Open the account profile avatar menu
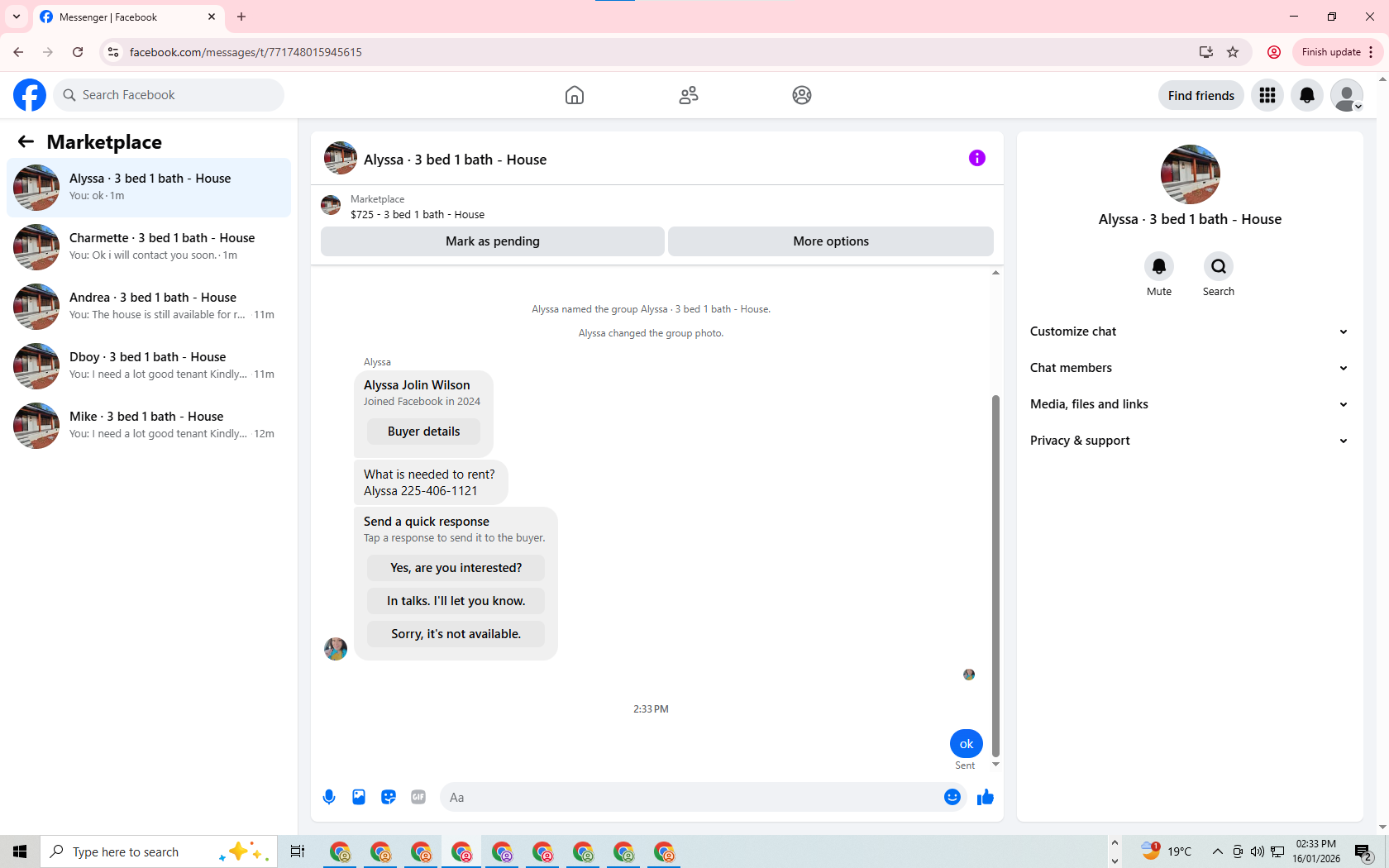 (1347, 95)
